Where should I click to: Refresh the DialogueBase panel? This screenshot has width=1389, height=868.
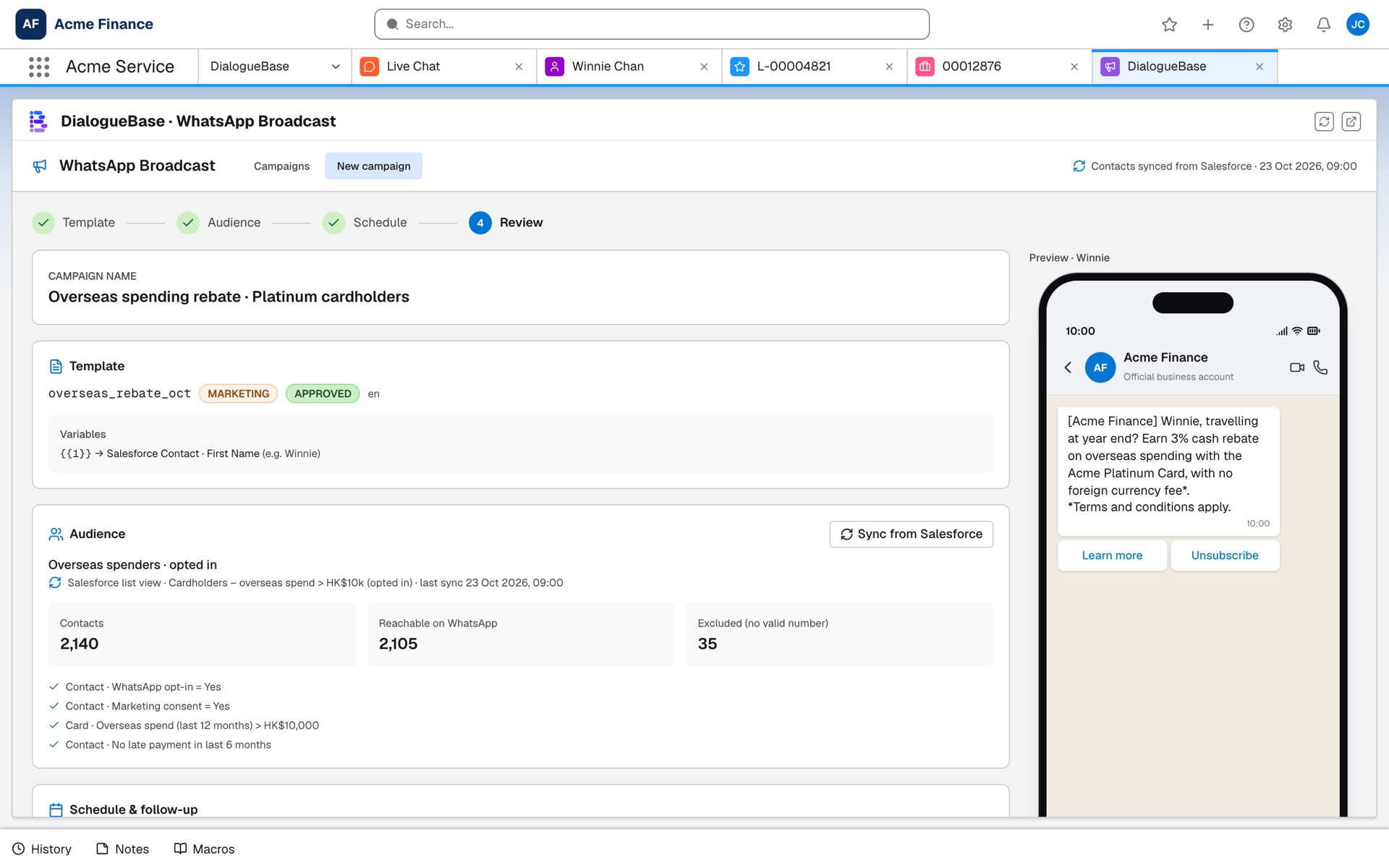tap(1324, 122)
